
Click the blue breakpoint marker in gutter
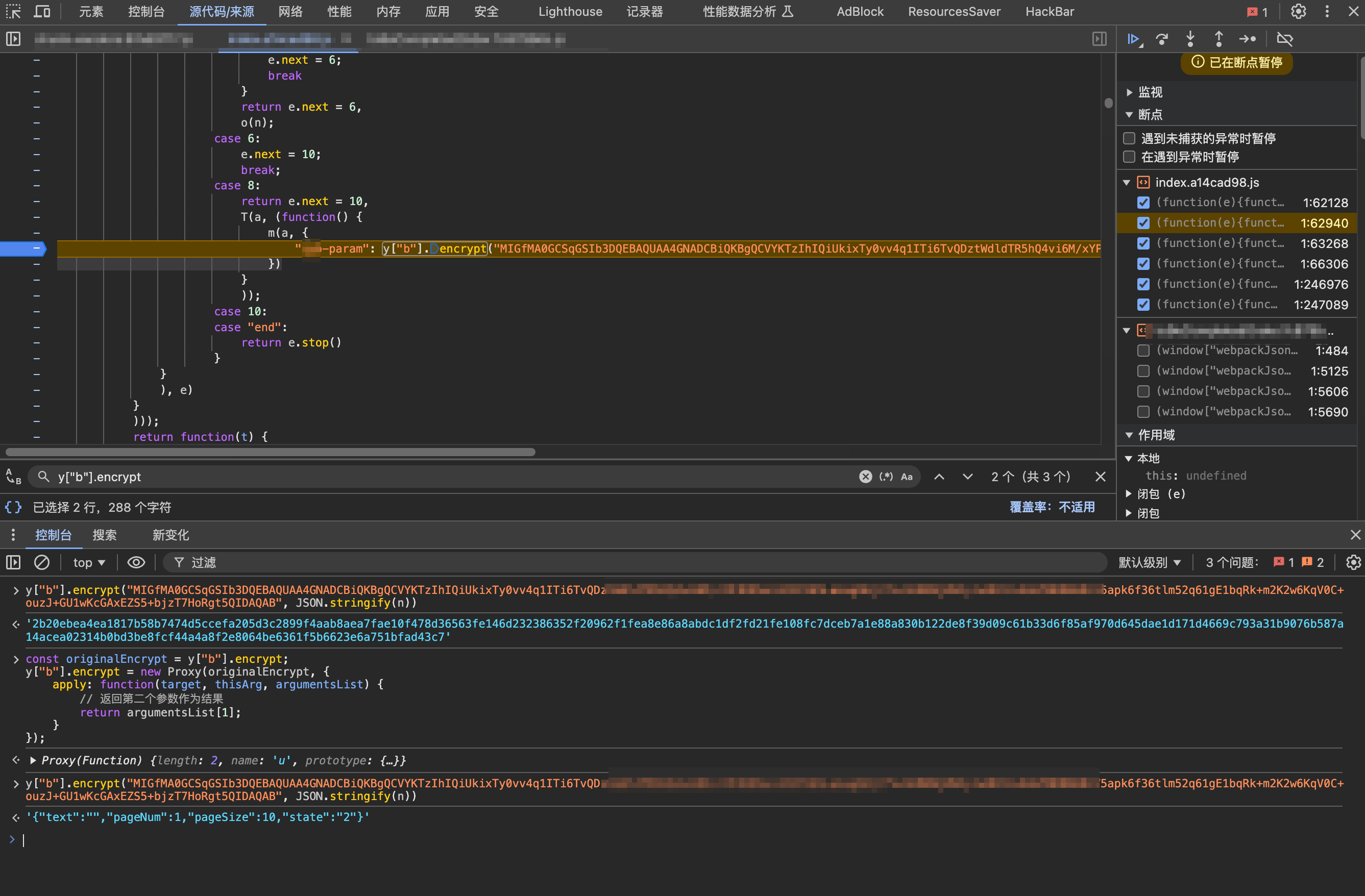pos(23,248)
